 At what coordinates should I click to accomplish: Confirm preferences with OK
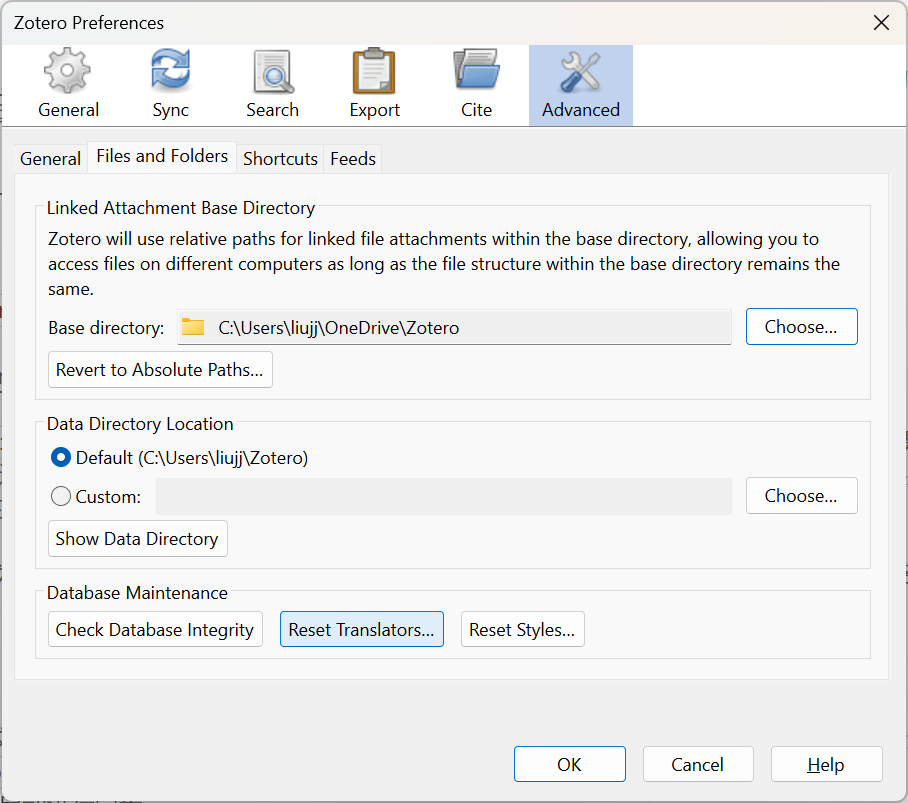tap(569, 764)
